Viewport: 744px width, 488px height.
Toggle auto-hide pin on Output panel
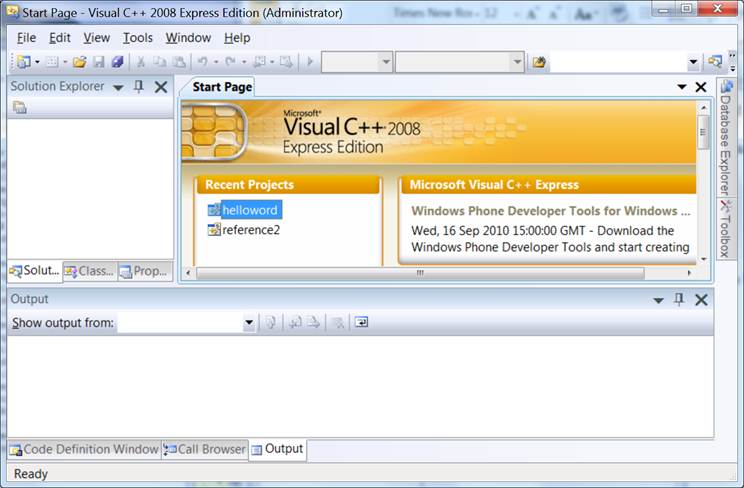[x=679, y=300]
